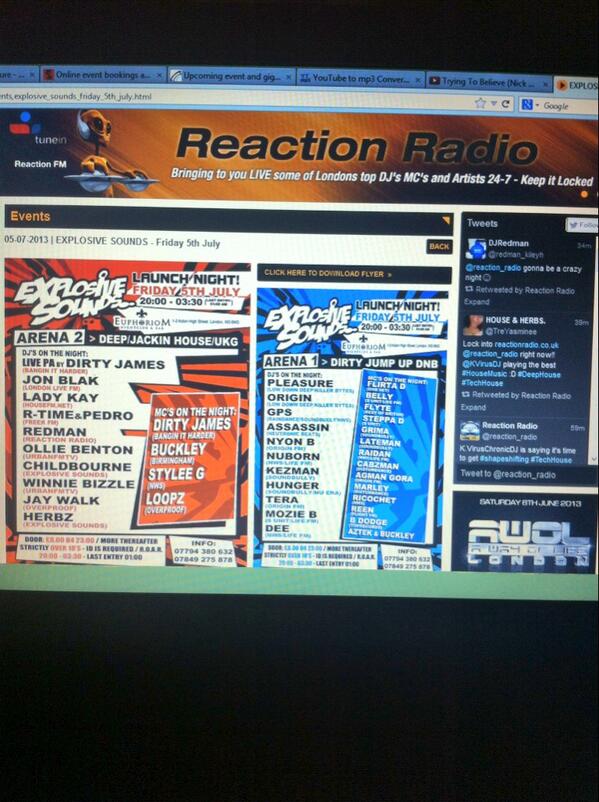This screenshot has height=802, width=599.
Task: Close the 'YouTube to mp3 Converter' tab
Action: pyautogui.click(x=418, y=80)
